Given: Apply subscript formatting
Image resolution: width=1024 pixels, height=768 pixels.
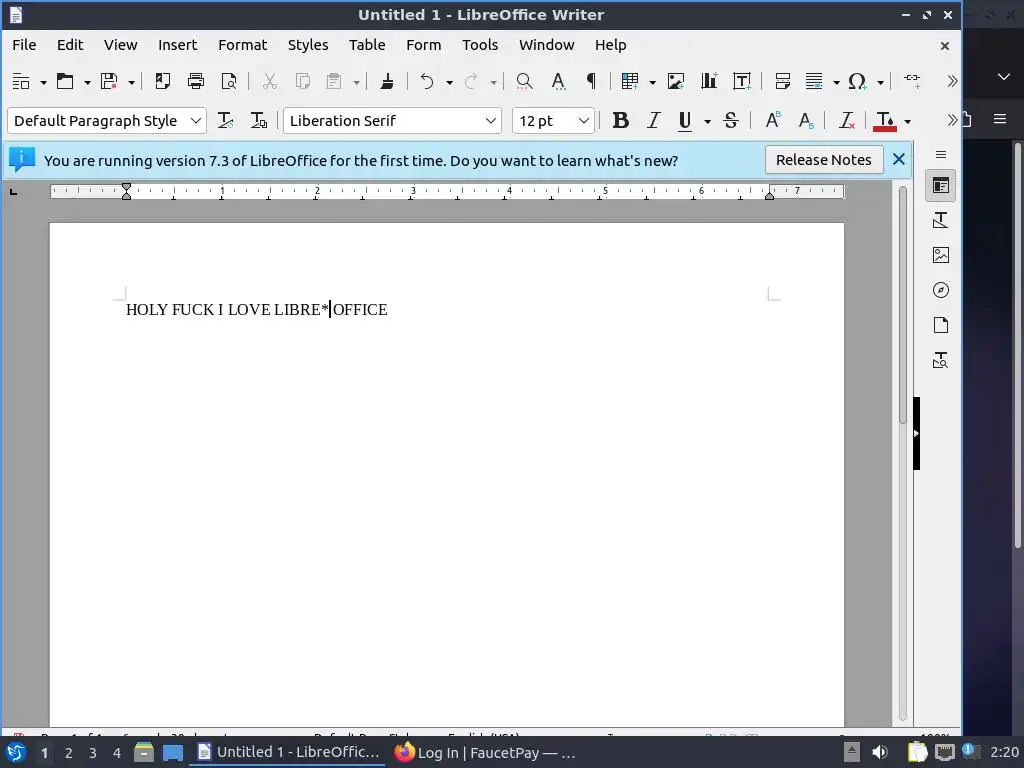Looking at the screenshot, I should pyautogui.click(x=807, y=120).
